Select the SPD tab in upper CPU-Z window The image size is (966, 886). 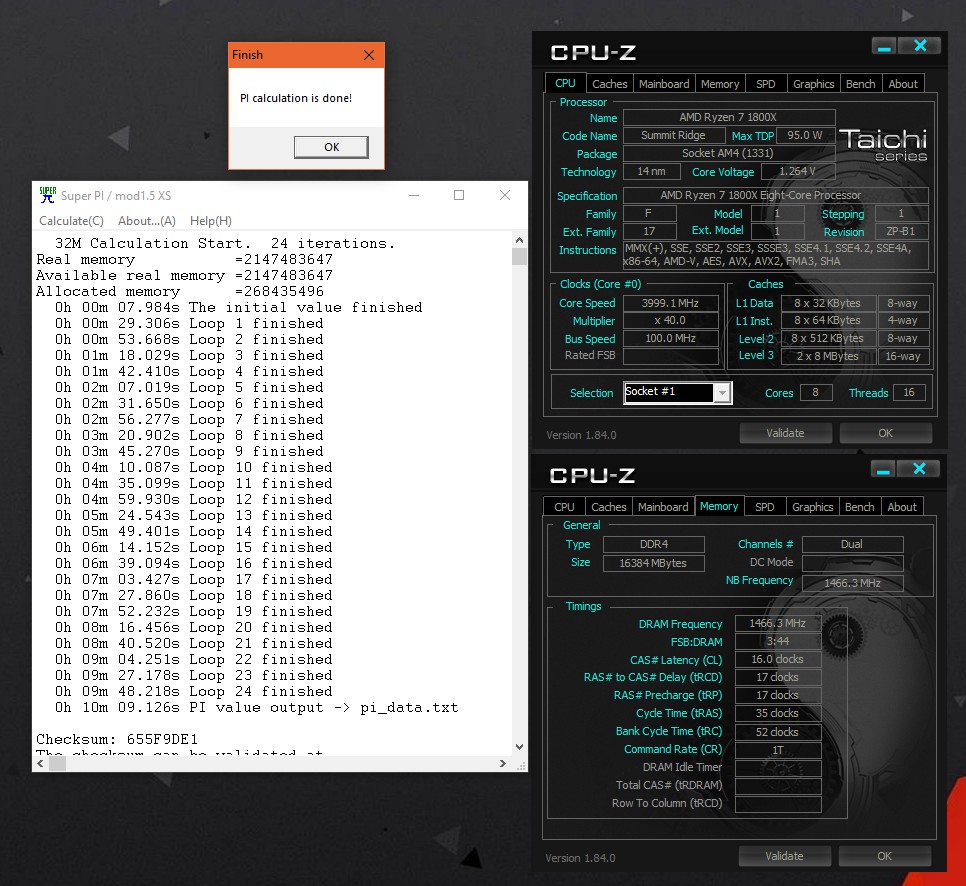tap(766, 84)
